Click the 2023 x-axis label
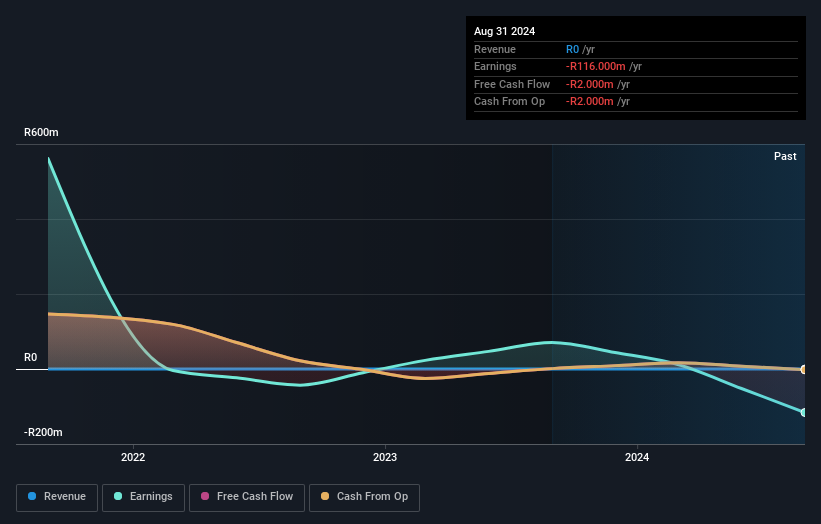Image resolution: width=821 pixels, height=524 pixels. (x=385, y=457)
